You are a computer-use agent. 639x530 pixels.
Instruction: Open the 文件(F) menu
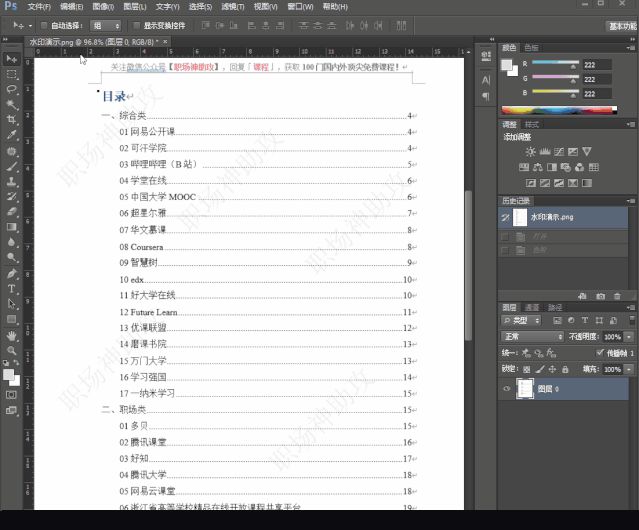(x=39, y=7)
